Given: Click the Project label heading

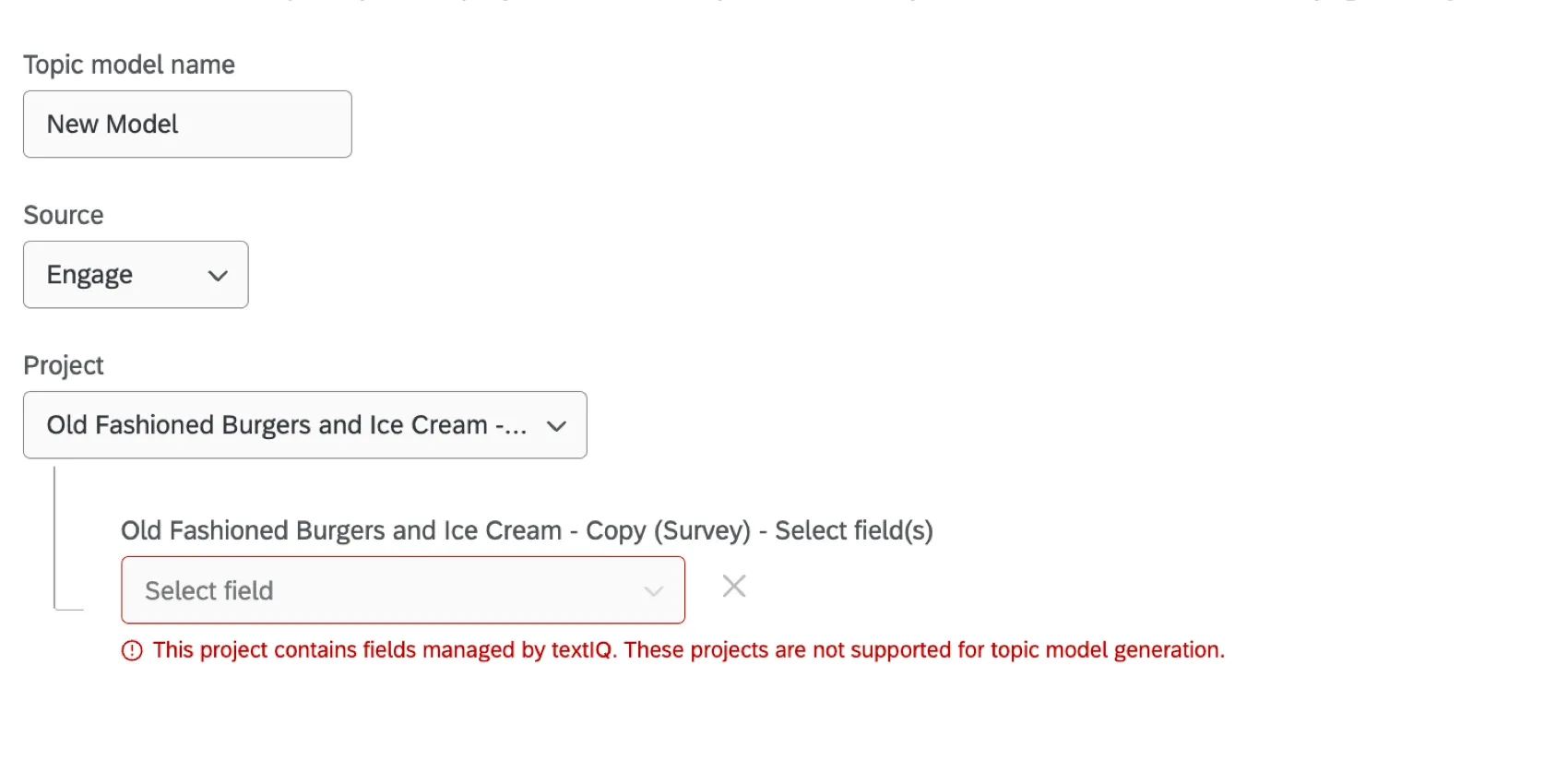Looking at the screenshot, I should 63,365.
